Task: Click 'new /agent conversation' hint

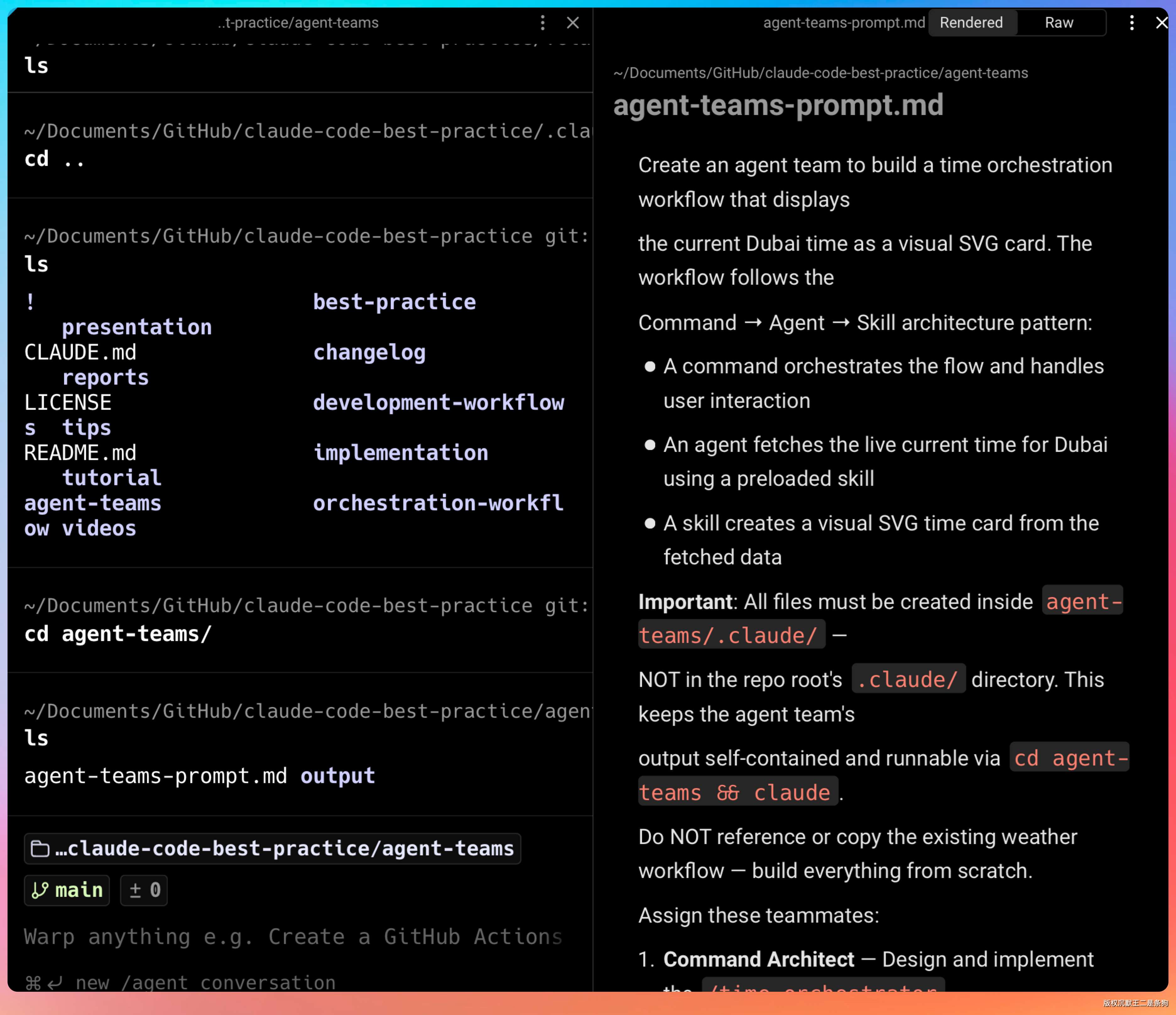Action: (x=205, y=983)
